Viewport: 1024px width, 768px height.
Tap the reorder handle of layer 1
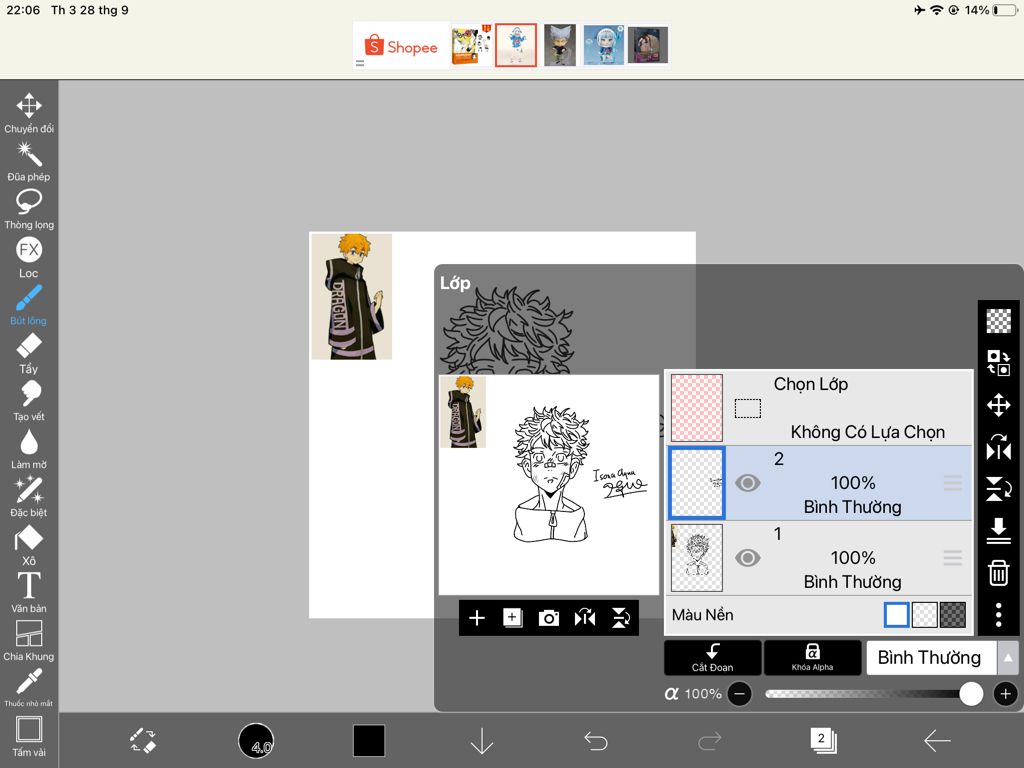click(953, 558)
